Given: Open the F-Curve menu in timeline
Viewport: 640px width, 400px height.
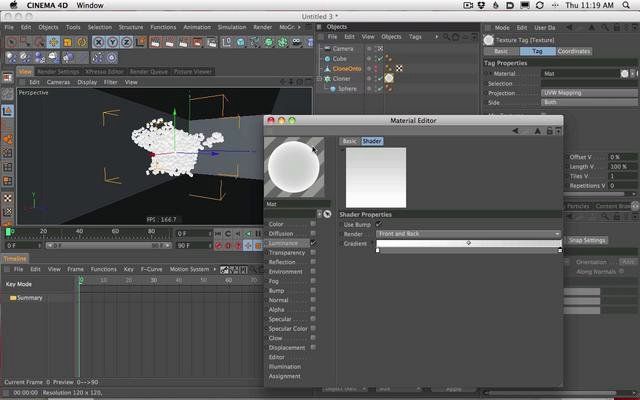Looking at the screenshot, I should 151,269.
